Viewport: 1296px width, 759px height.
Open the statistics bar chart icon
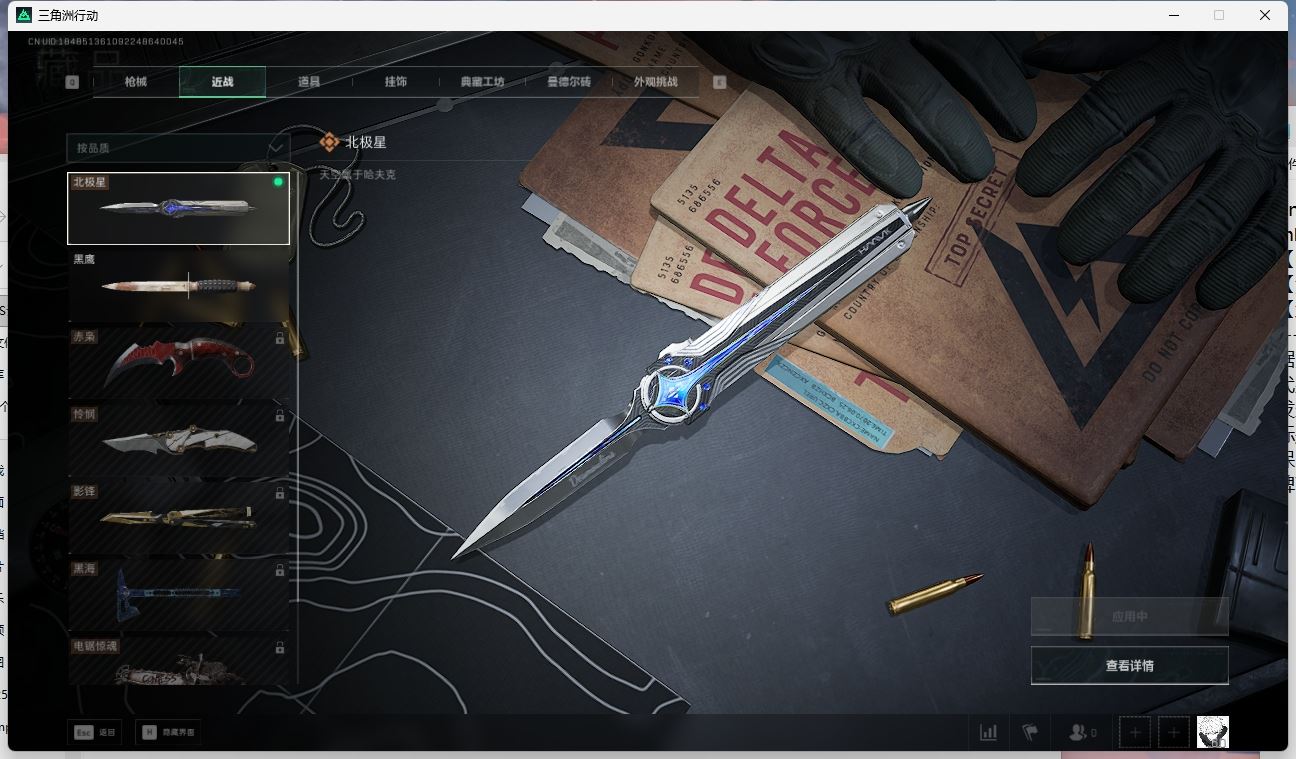[x=988, y=732]
